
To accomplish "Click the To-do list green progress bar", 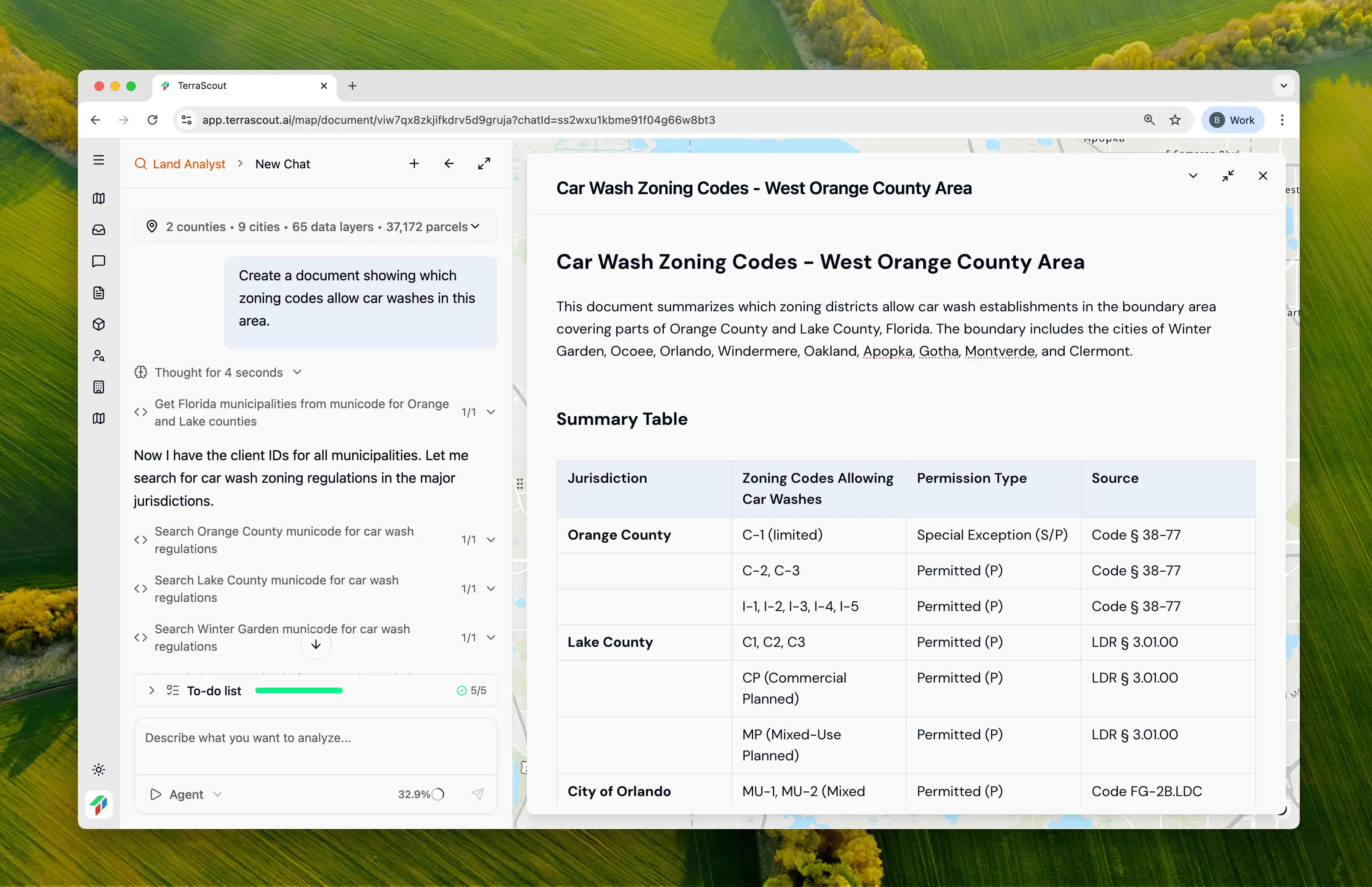I will (x=298, y=690).
